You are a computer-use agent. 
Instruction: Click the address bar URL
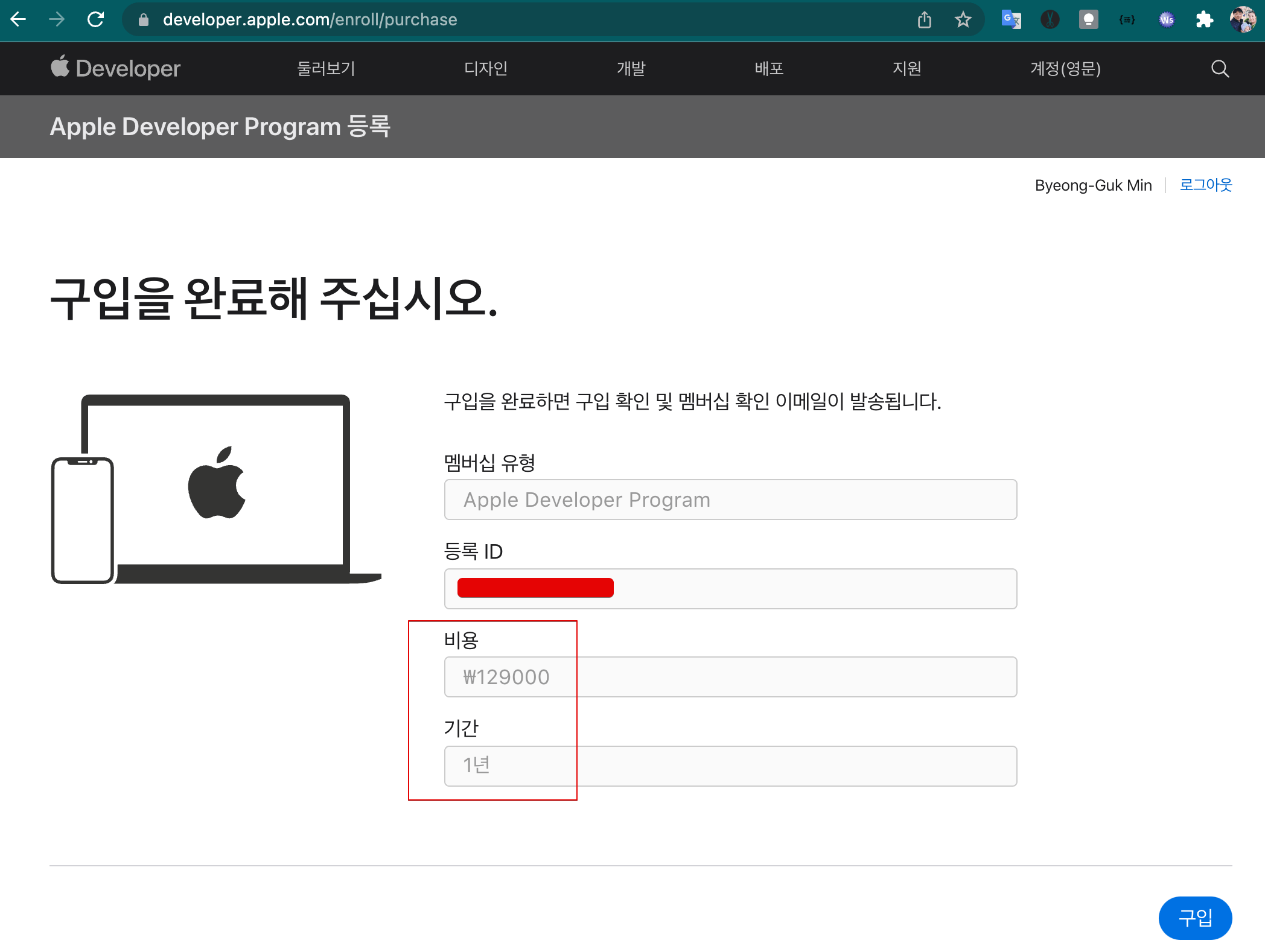pos(310,20)
